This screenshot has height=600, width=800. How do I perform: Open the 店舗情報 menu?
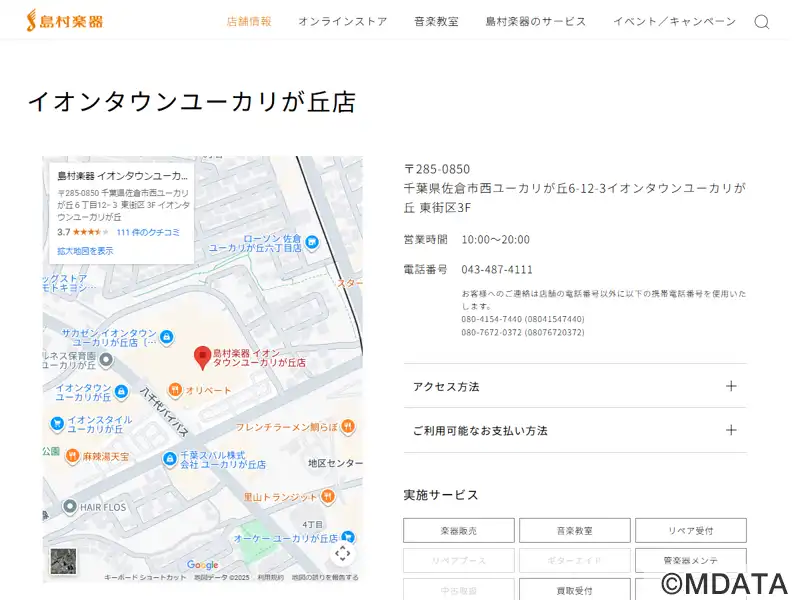coord(249,21)
